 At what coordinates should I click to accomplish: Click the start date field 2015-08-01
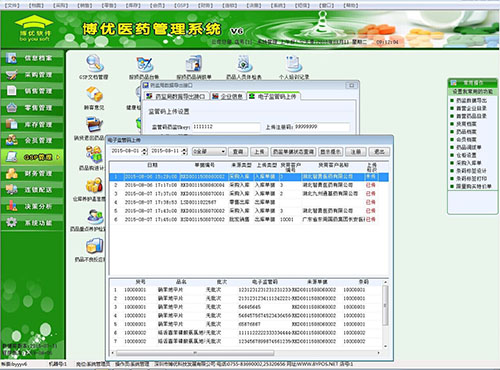126,152
